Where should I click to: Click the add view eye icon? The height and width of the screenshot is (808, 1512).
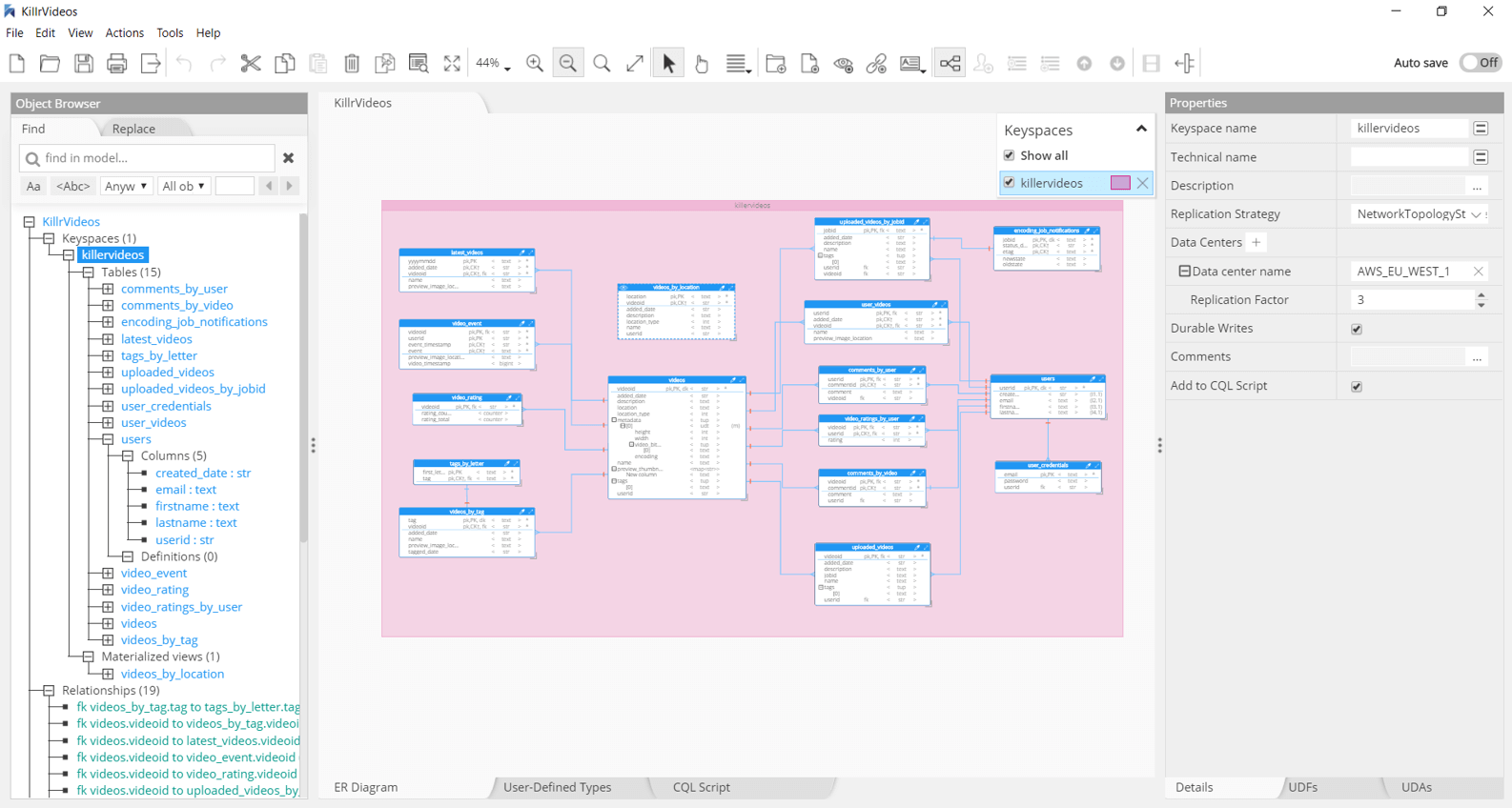pyautogui.click(x=843, y=64)
